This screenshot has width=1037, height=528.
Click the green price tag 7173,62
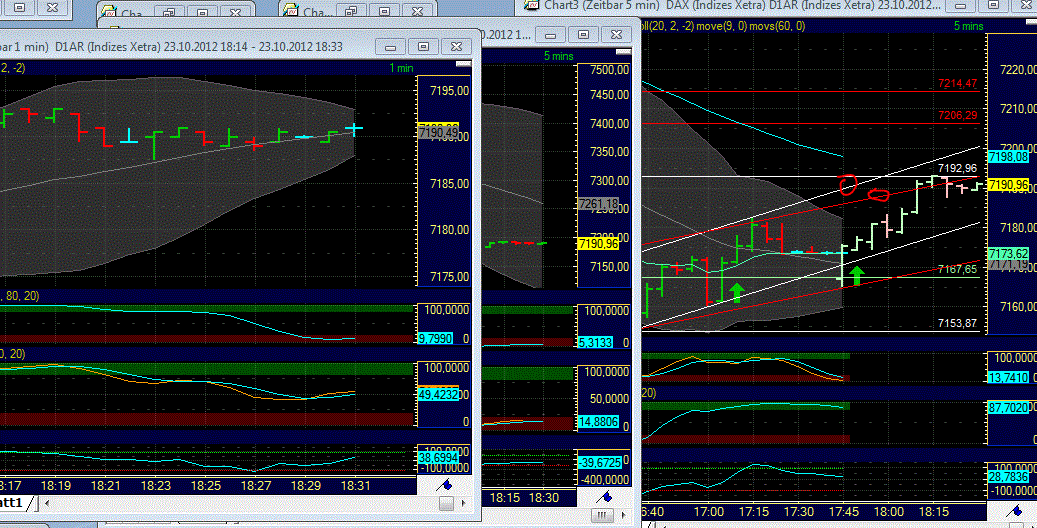tap(1009, 253)
